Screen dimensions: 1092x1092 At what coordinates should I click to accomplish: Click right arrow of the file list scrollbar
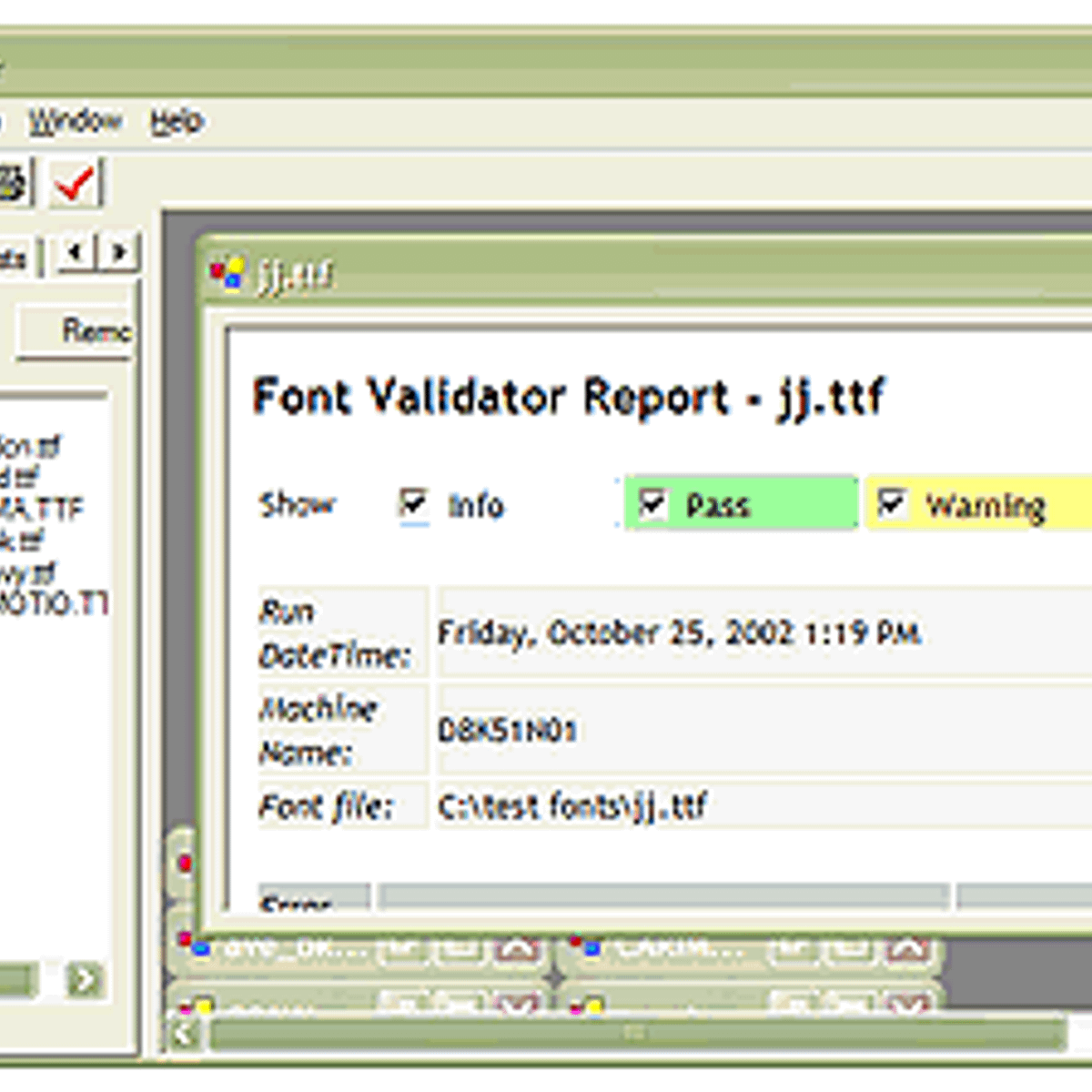coord(86,980)
